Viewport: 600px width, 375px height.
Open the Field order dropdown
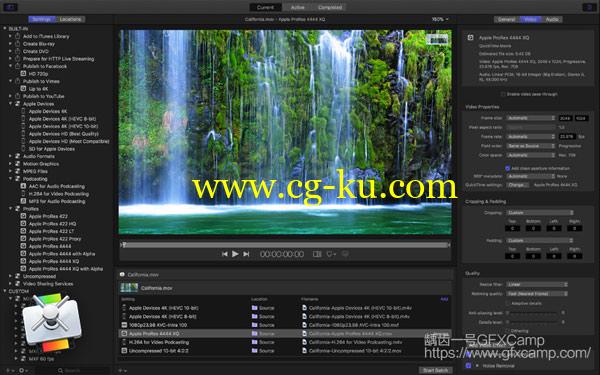pos(531,146)
